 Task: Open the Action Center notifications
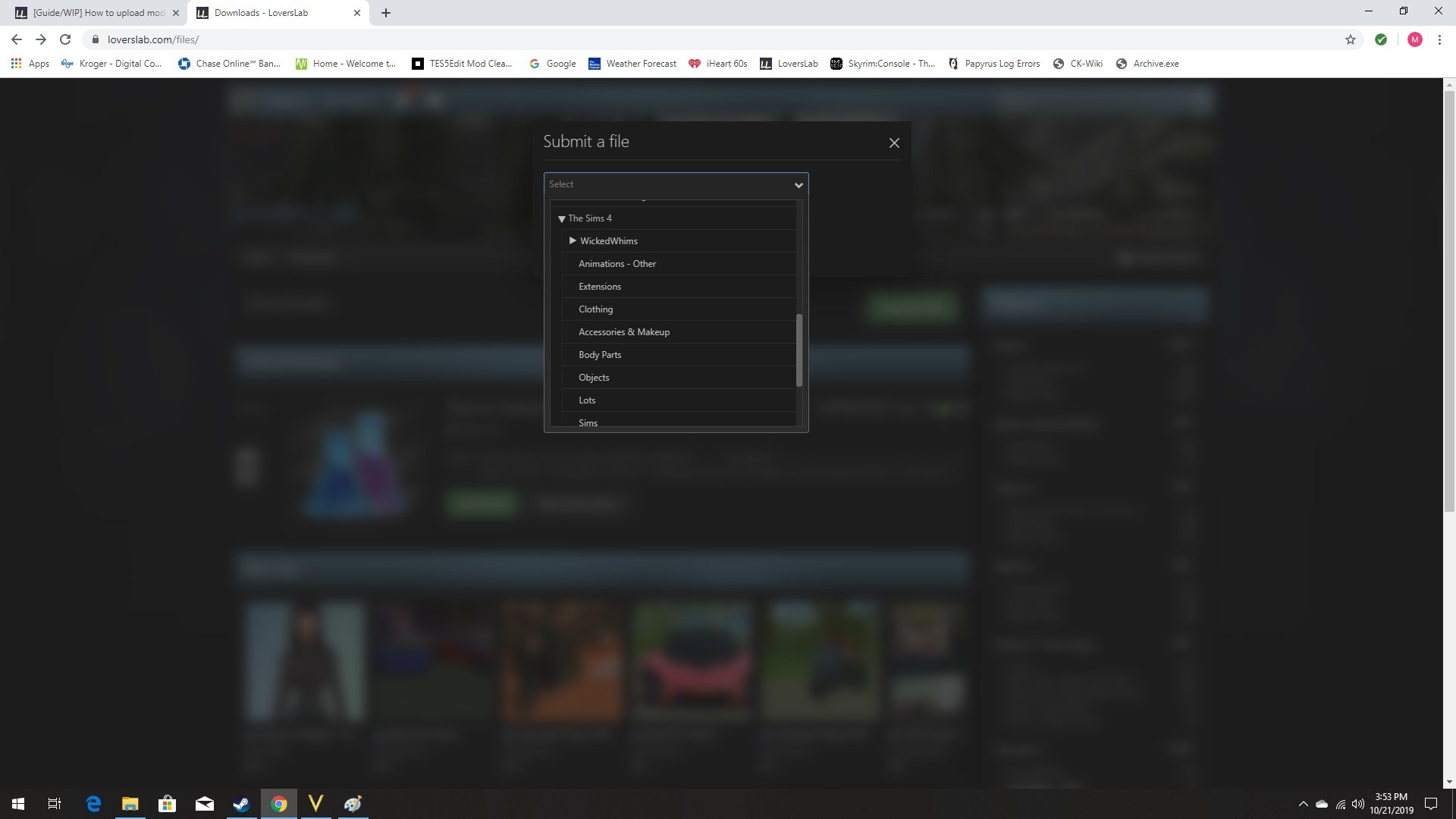1431,804
